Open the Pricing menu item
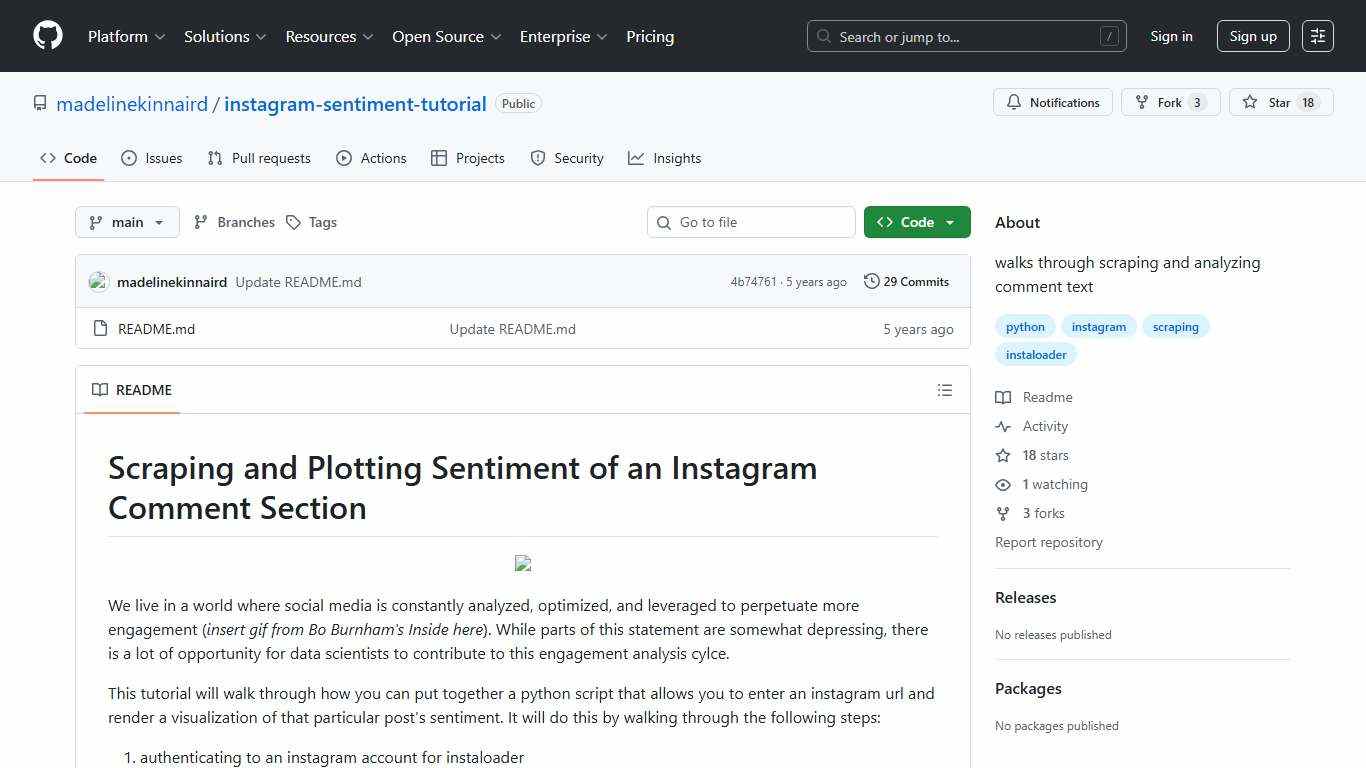The width and height of the screenshot is (1366, 768). 650,36
